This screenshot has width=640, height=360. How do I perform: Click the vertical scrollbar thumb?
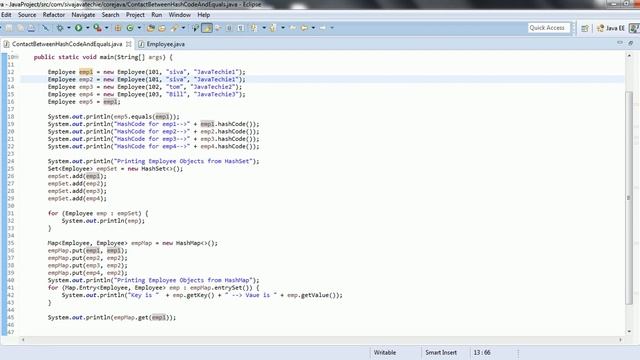coord(629,198)
